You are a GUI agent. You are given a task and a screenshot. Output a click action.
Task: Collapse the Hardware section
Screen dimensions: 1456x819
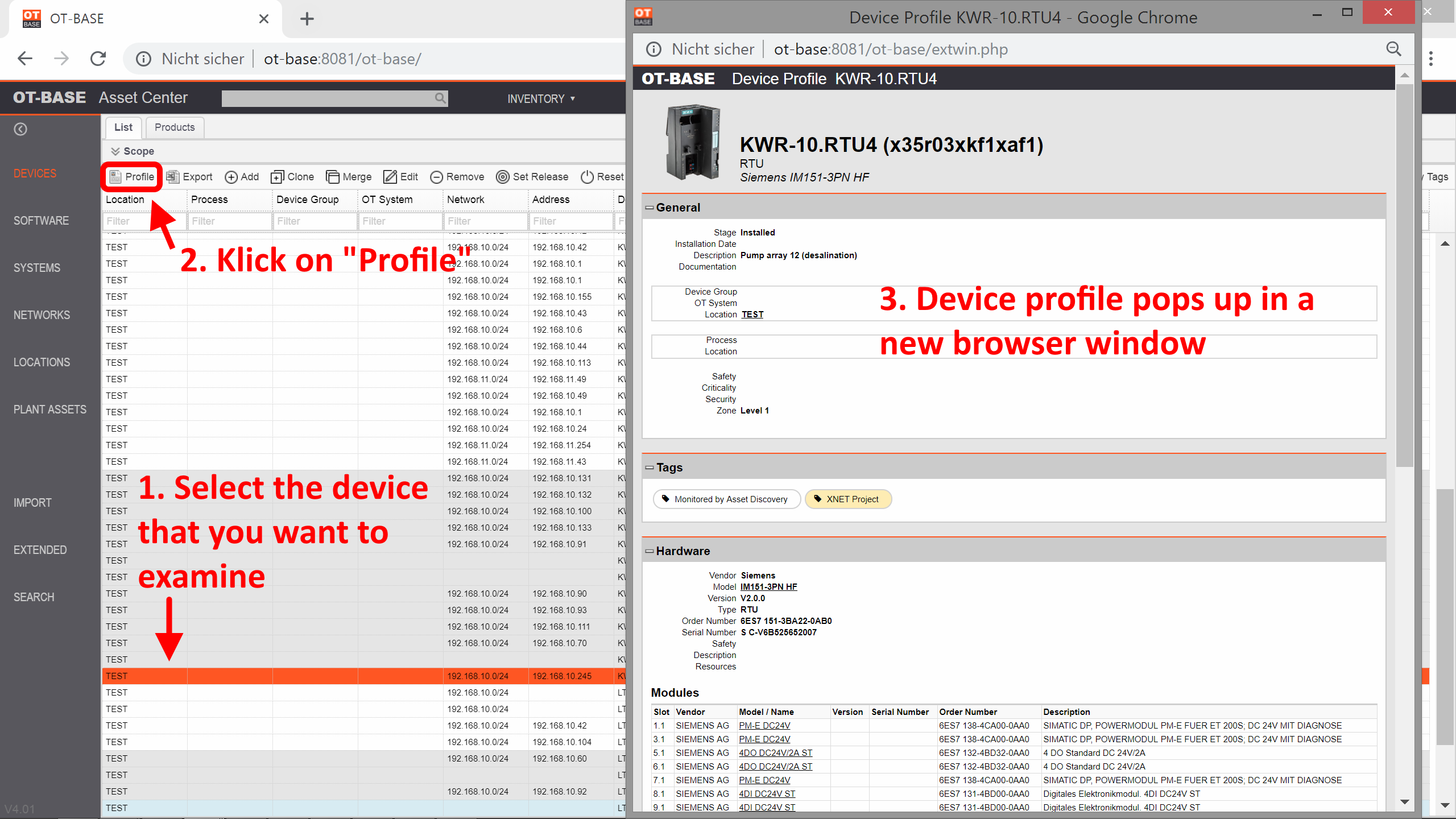click(649, 551)
